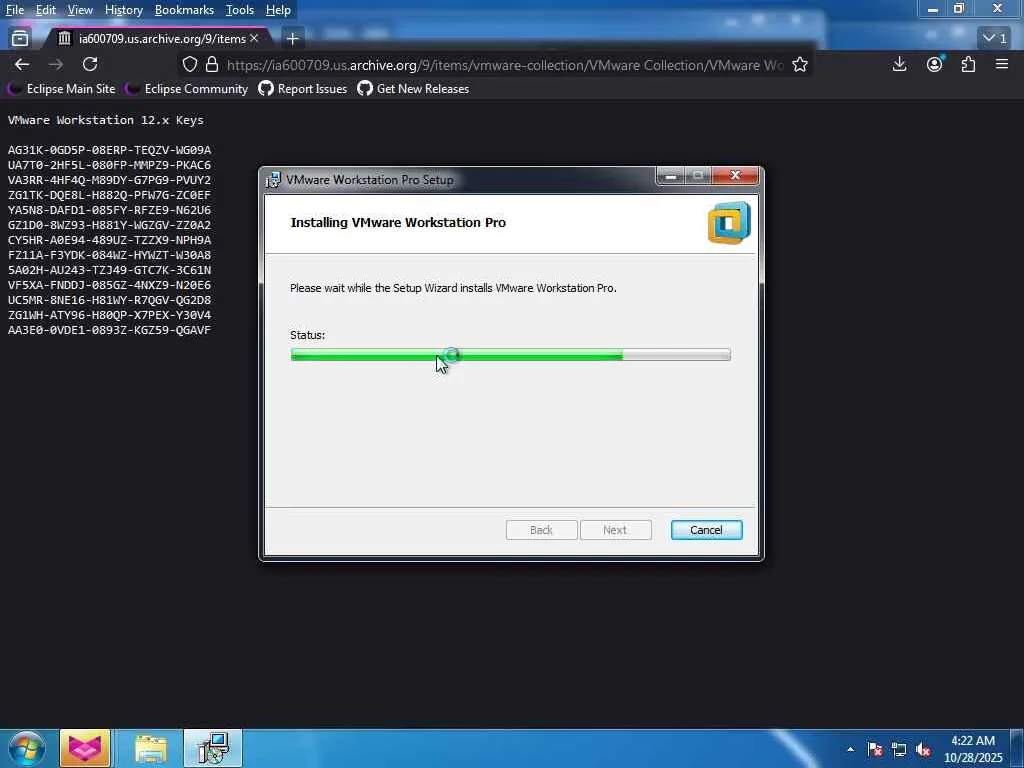Click the VMware Workstation logo in setup header
Screen dimensions: 1024x768
click(x=729, y=223)
